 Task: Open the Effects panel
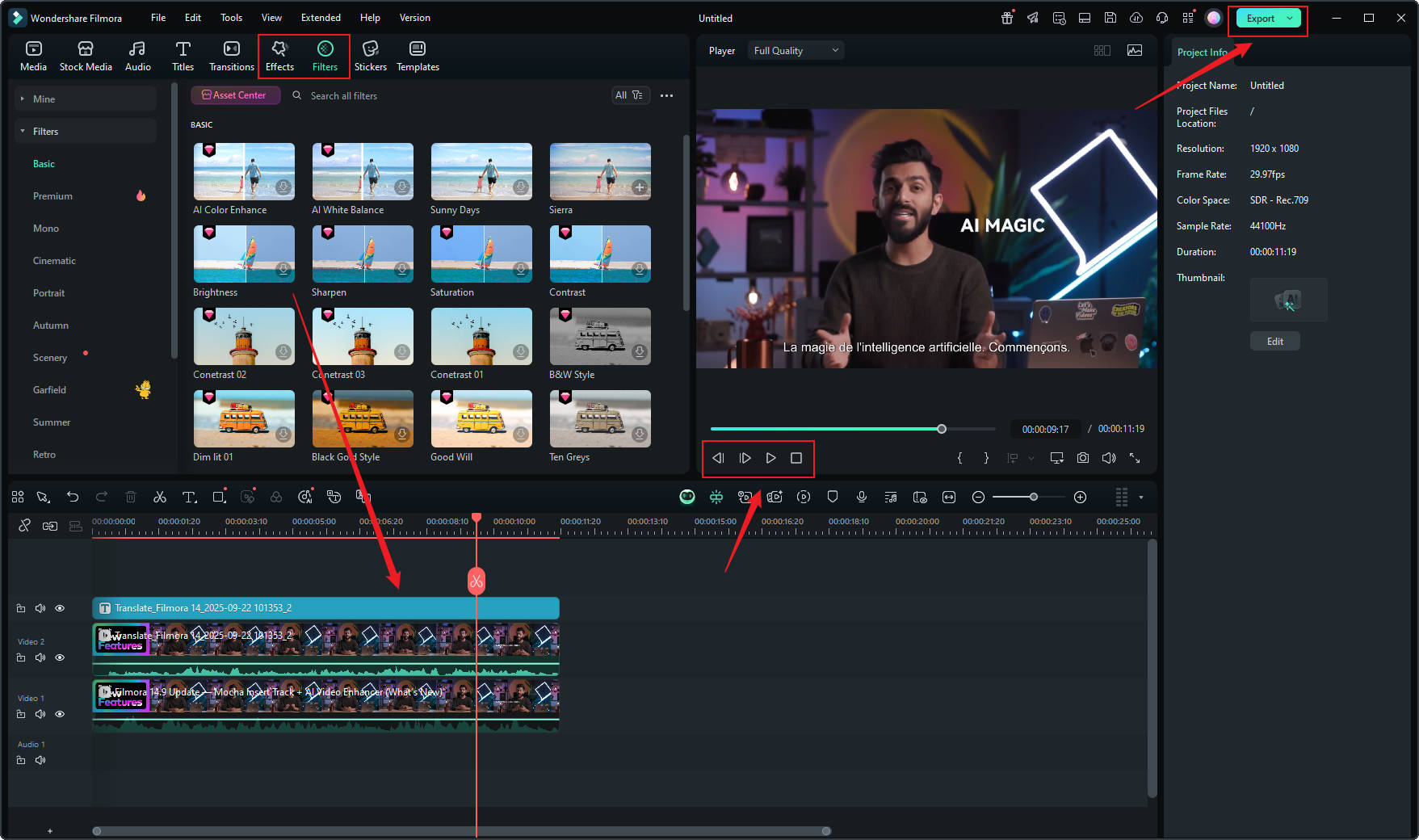tap(279, 56)
